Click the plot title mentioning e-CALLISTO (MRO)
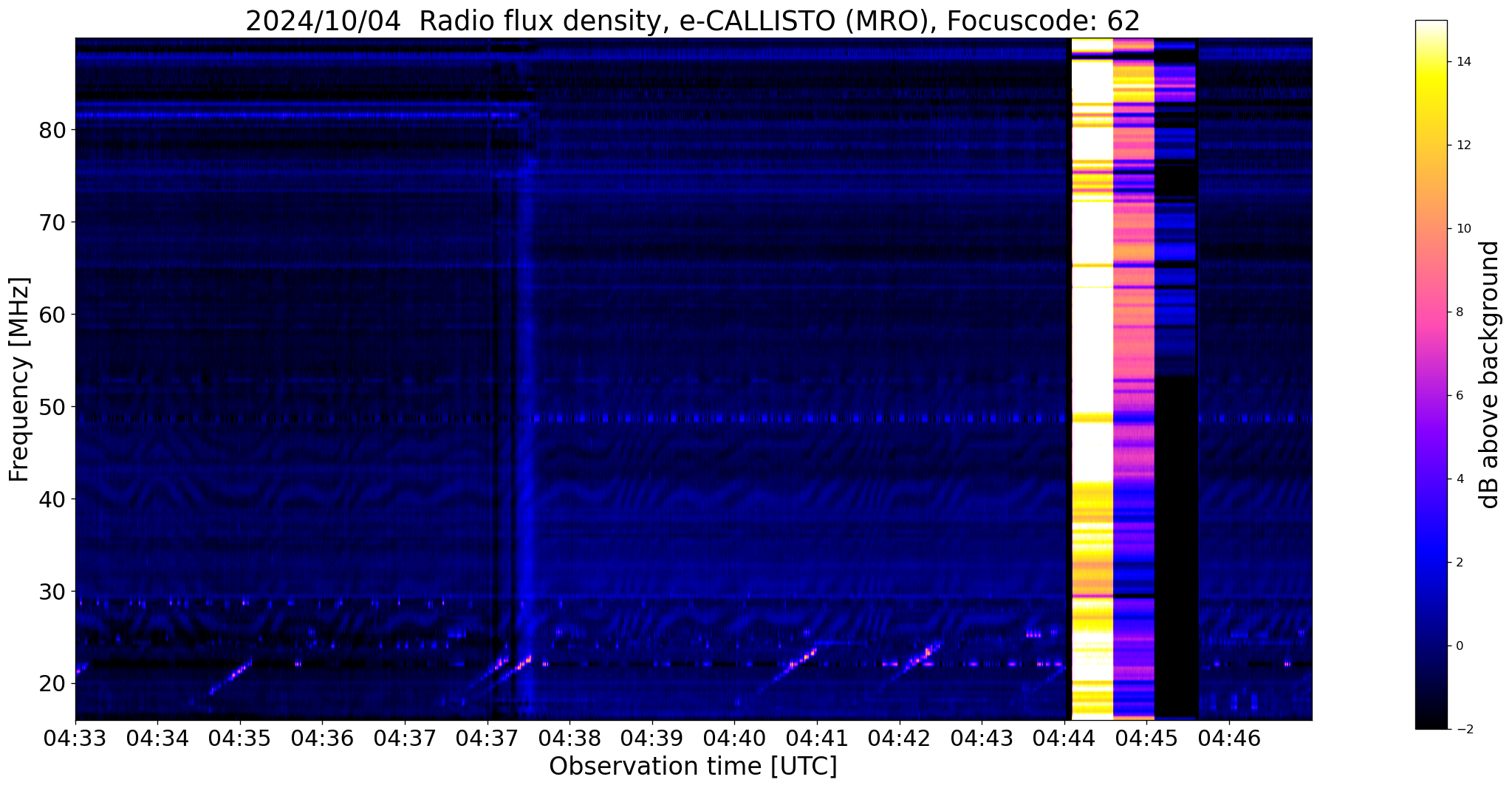The height and width of the screenshot is (788, 1512). (x=693, y=21)
